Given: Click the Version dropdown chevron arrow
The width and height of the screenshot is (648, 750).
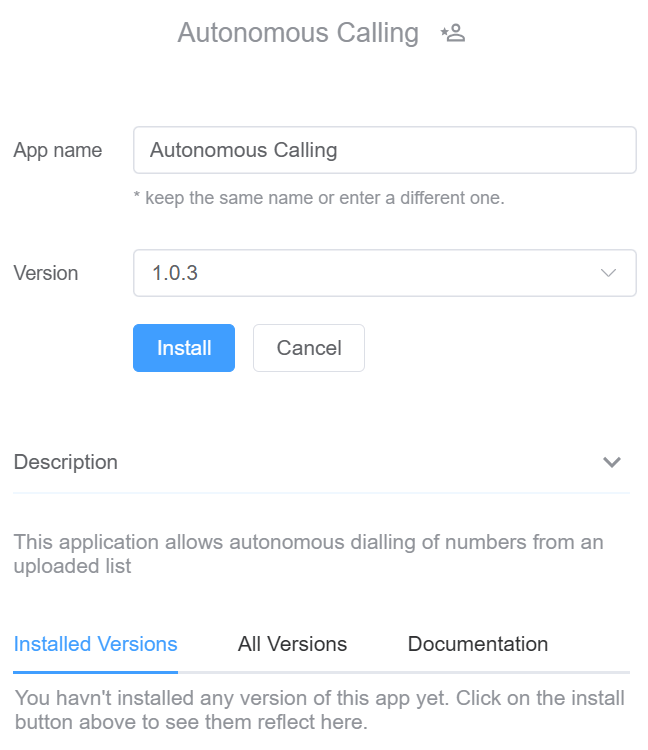Looking at the screenshot, I should click(608, 273).
